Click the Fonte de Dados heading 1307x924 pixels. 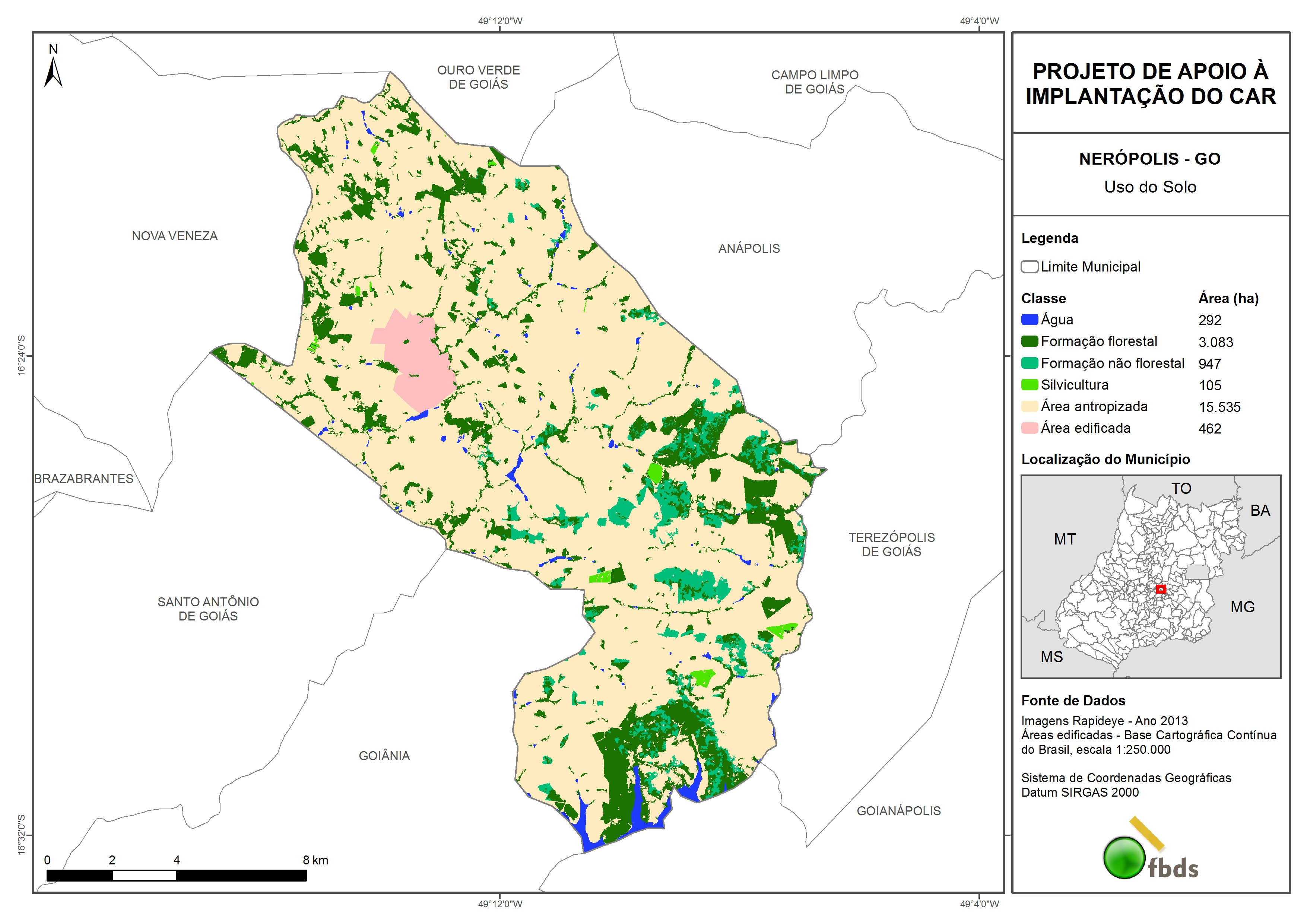point(1073,701)
